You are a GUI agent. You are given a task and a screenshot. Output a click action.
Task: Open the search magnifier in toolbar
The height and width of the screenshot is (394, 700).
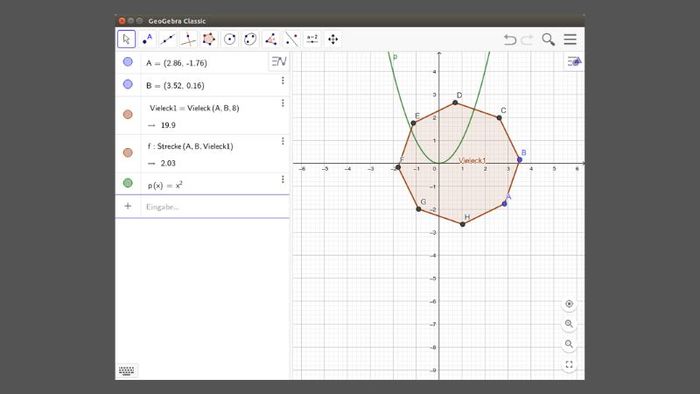coord(548,39)
